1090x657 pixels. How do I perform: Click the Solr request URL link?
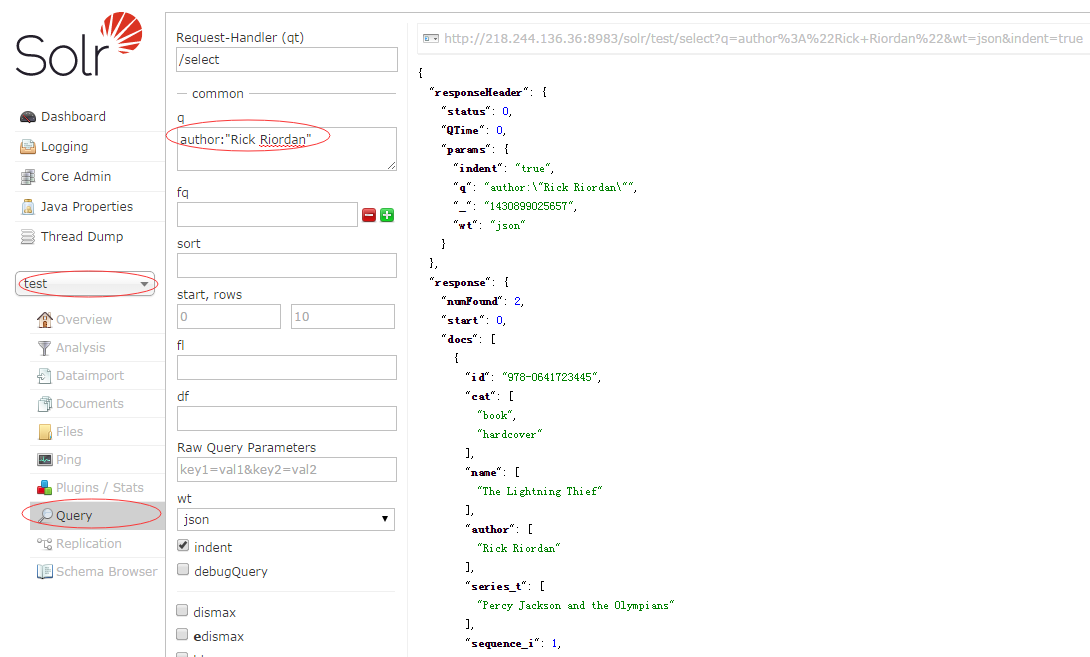click(x=762, y=38)
